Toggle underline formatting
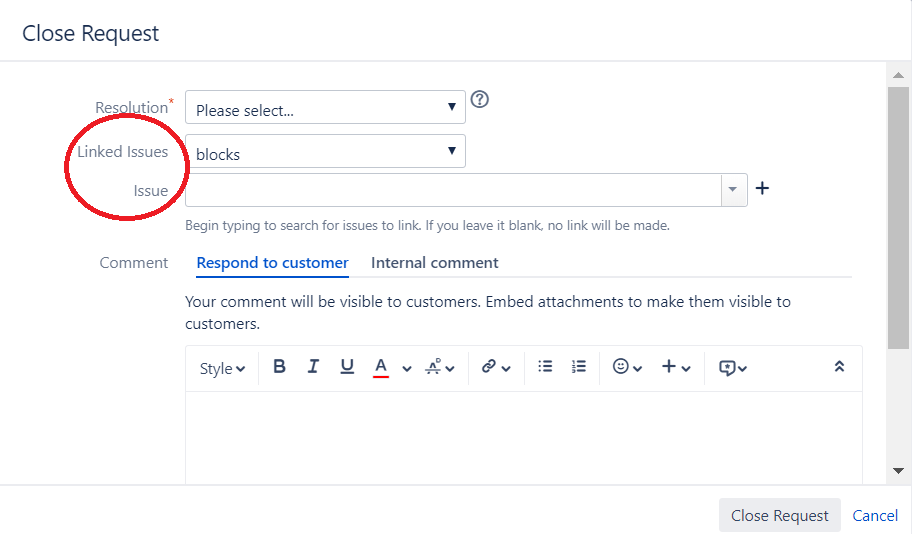The height and width of the screenshot is (534, 912). pos(347,366)
